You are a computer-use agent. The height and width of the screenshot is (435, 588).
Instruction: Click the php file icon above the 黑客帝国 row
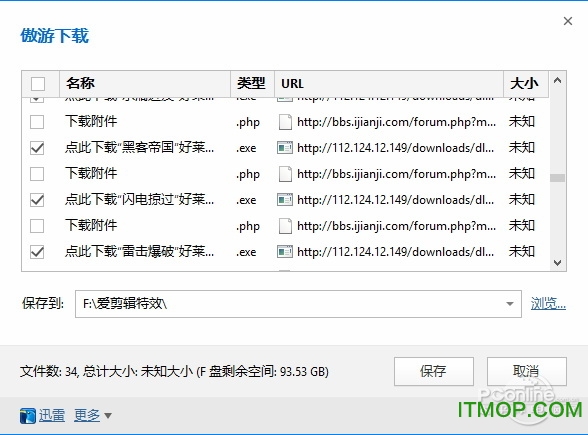(x=285, y=122)
